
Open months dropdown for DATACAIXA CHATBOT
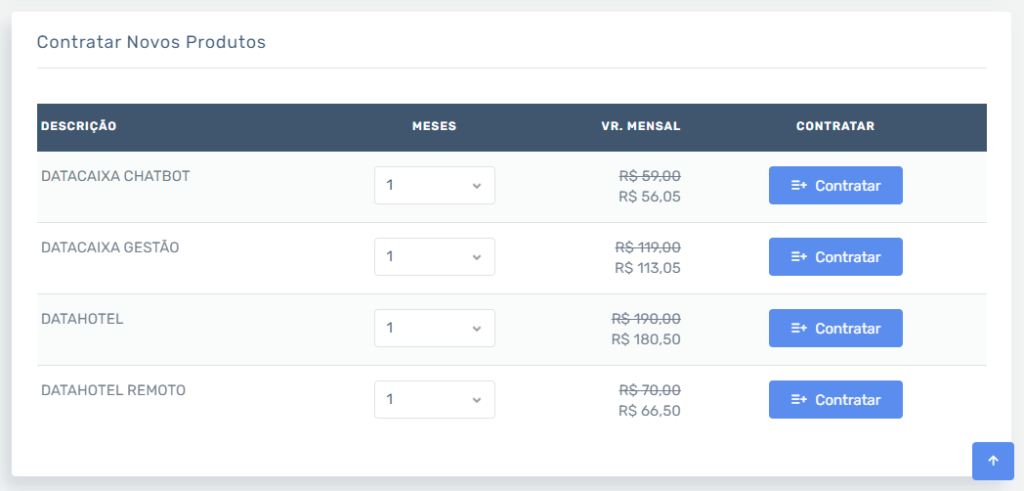(434, 186)
